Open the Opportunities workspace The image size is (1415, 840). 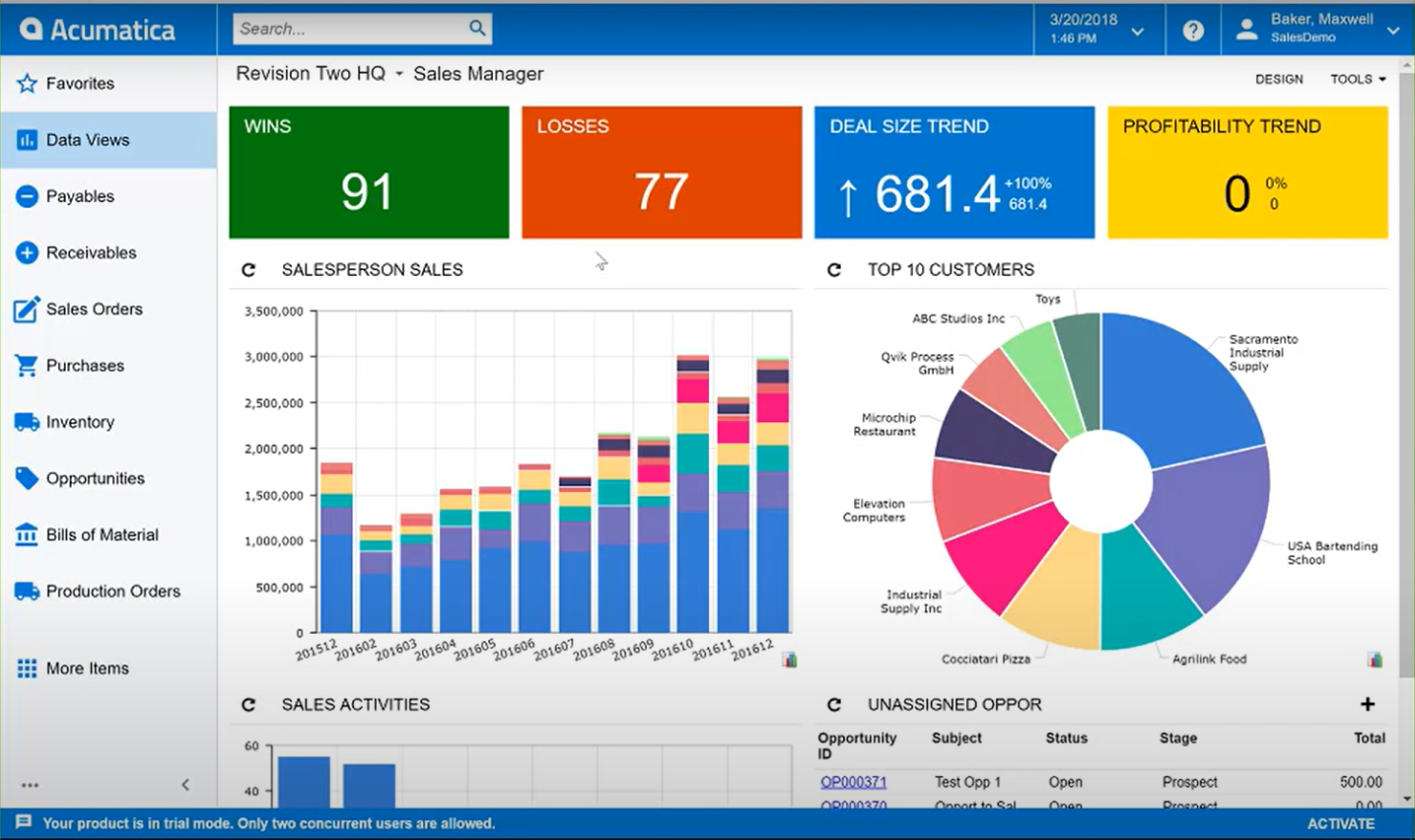pos(96,478)
